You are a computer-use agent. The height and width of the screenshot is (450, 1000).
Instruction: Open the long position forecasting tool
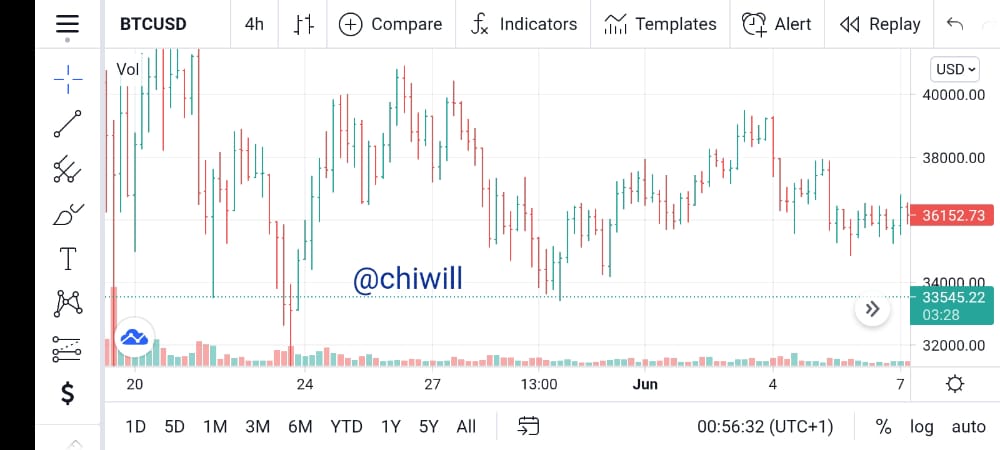[x=68, y=349]
